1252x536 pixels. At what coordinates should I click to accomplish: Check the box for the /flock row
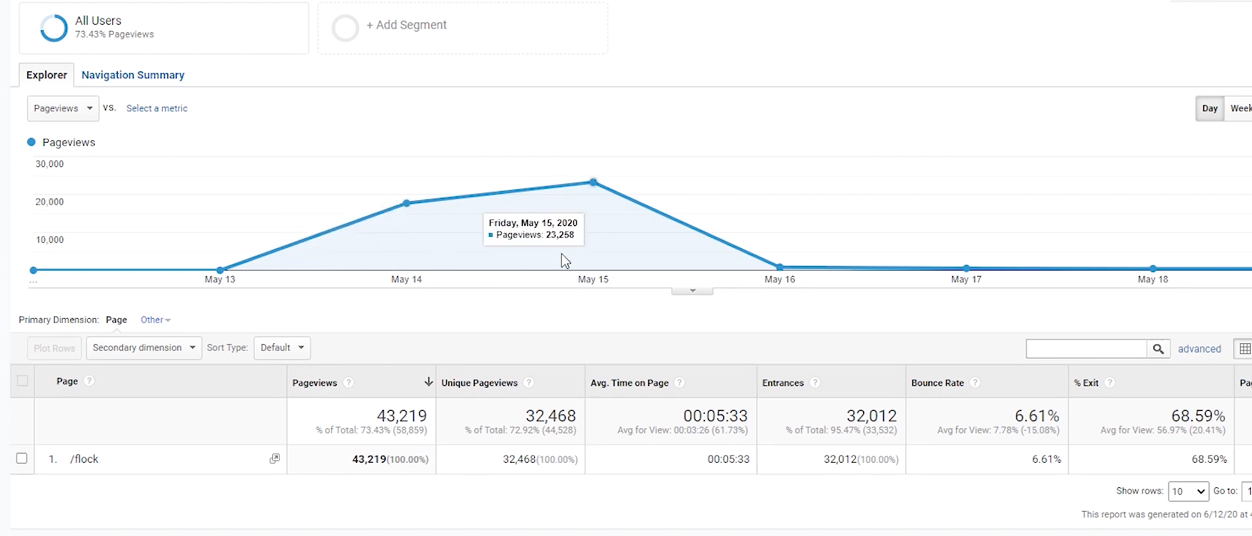click(22, 459)
